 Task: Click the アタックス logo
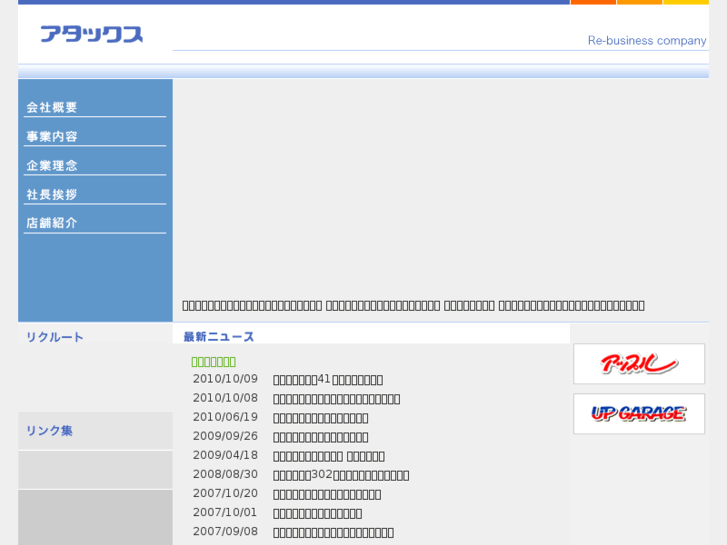pos(92,34)
